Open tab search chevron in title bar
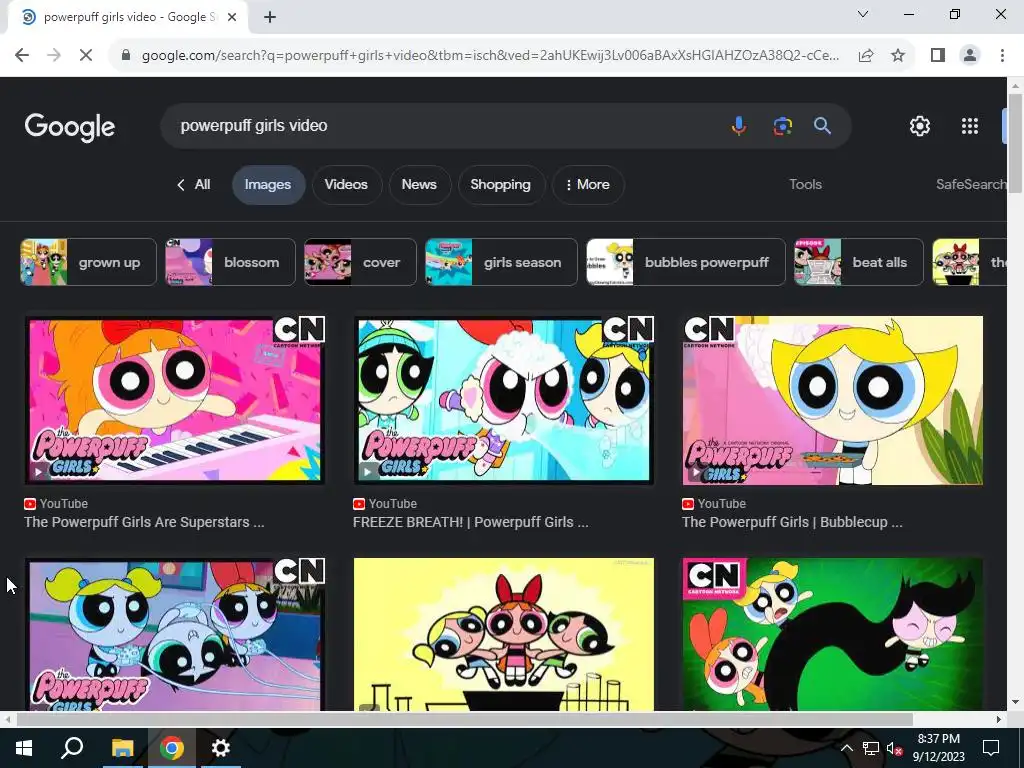The image size is (1024, 768). point(863,14)
